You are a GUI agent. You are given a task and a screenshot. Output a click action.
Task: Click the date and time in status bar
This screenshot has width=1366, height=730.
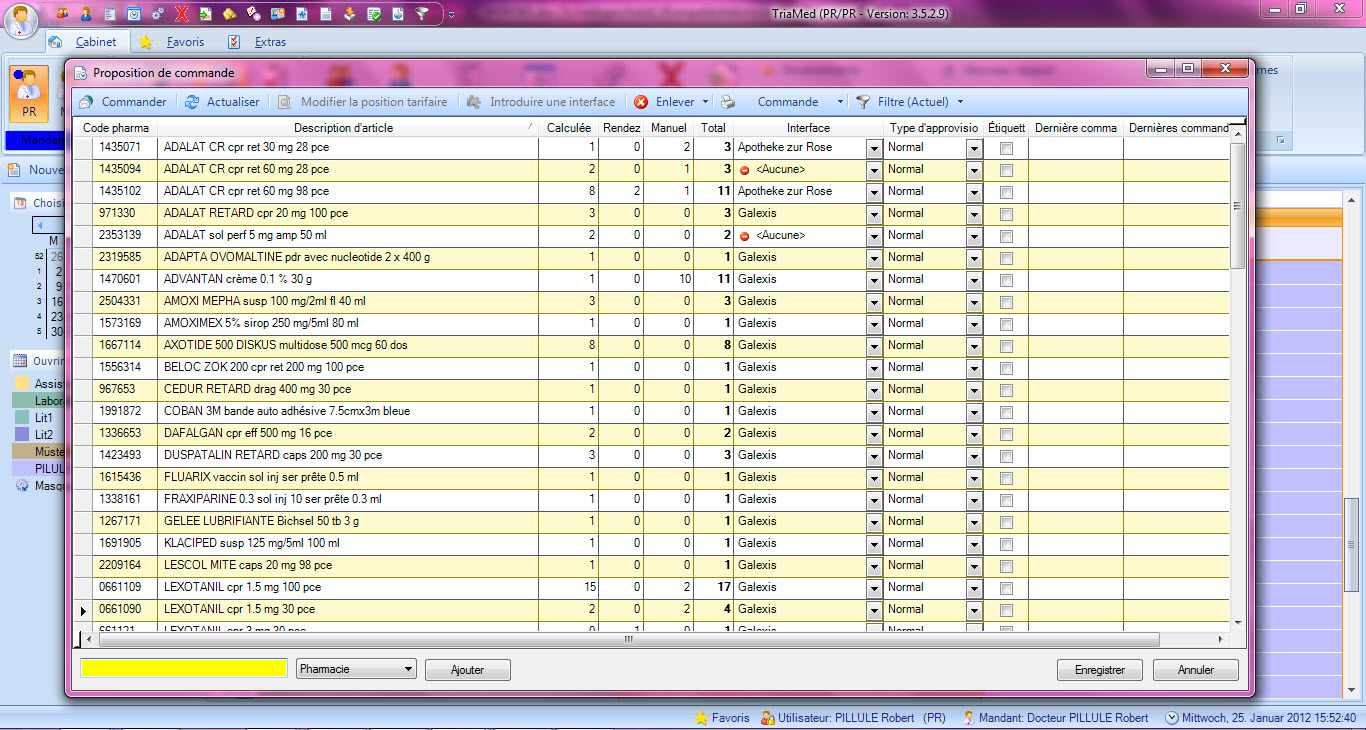click(x=1261, y=718)
